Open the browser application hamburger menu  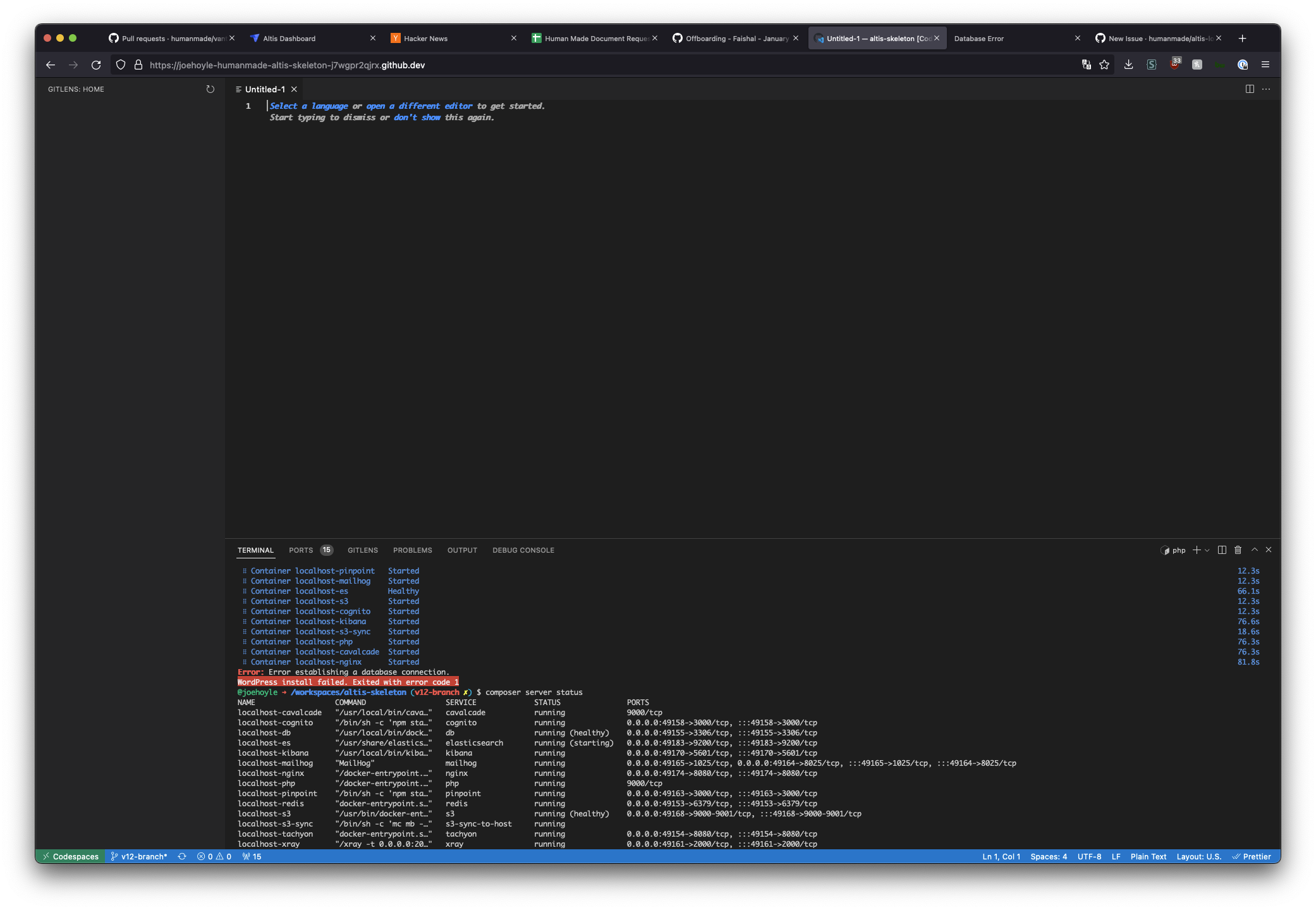[x=1265, y=65]
